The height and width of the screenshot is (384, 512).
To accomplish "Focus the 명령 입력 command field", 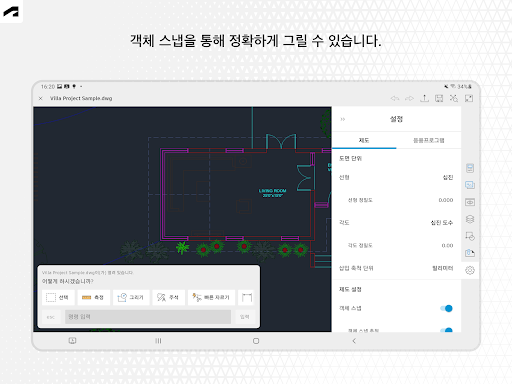I will coord(148,317).
